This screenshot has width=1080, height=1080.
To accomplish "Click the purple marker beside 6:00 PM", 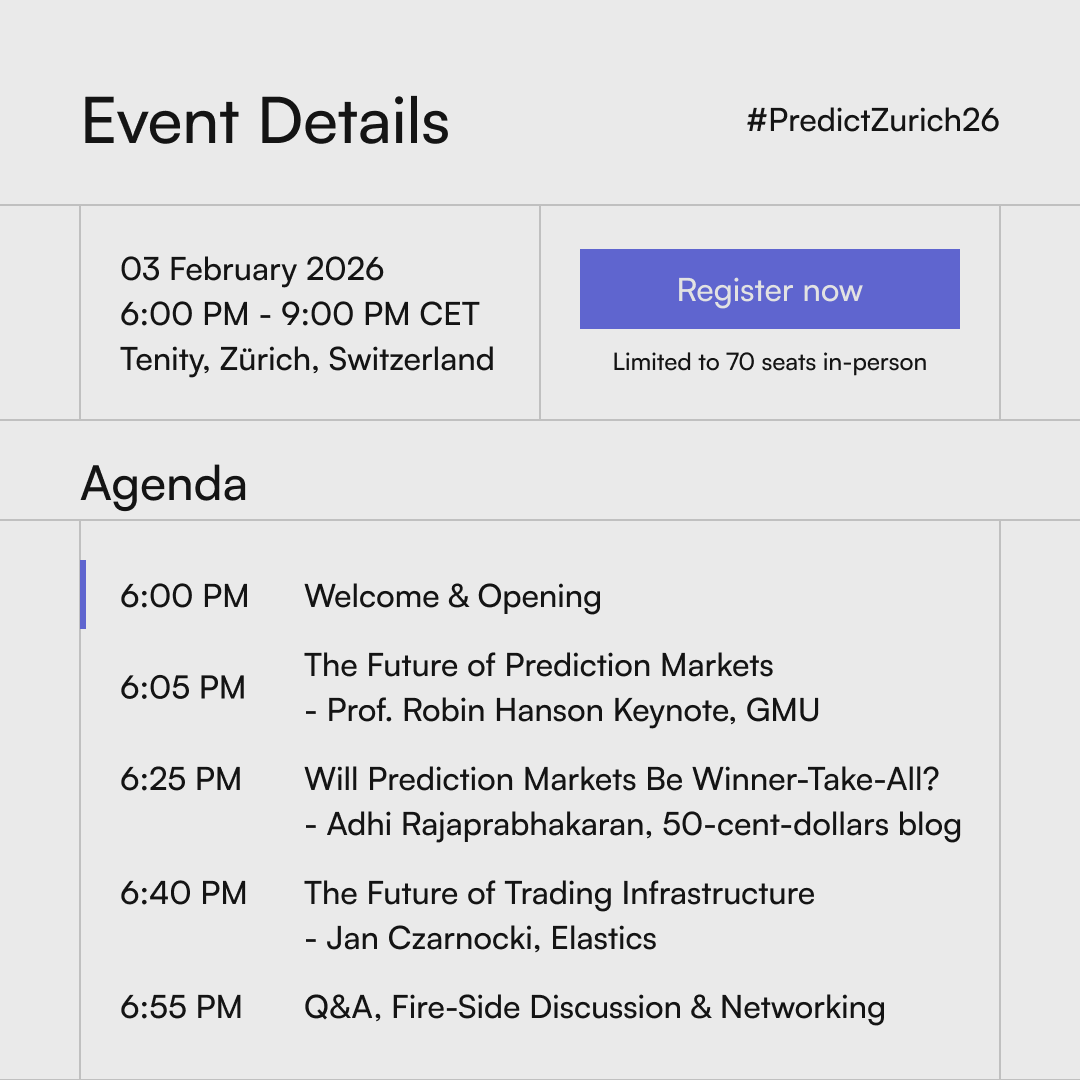I will tap(83, 594).
